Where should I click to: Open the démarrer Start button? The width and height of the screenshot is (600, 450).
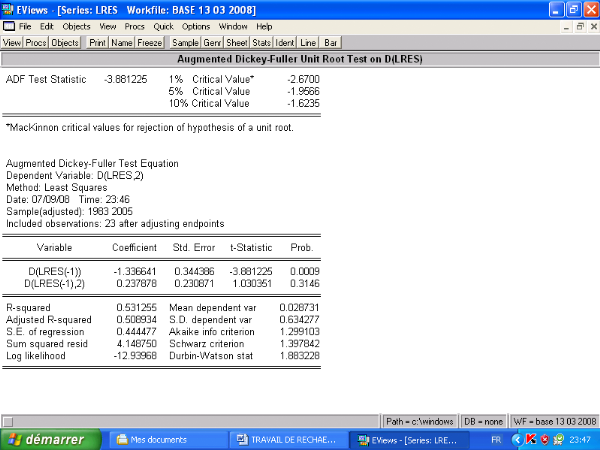coord(51,440)
